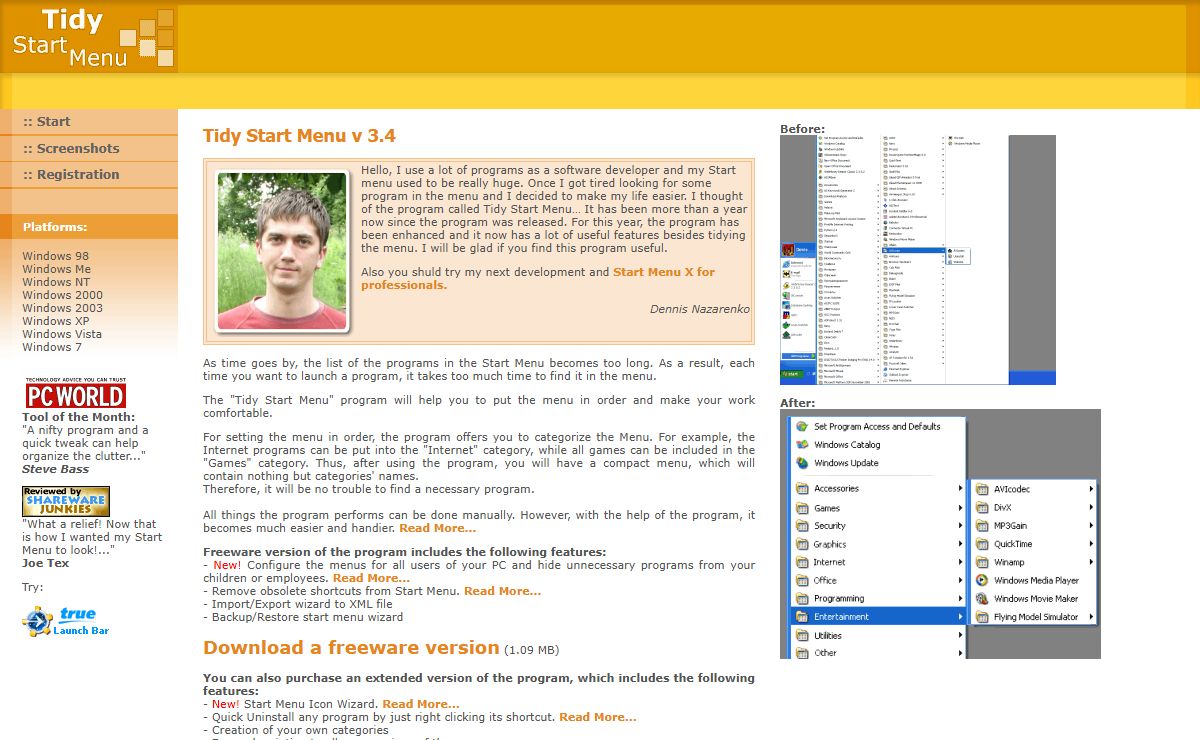Screen dimensions: 1200x740
Task: Click the author's portrait photo
Action: (x=282, y=250)
